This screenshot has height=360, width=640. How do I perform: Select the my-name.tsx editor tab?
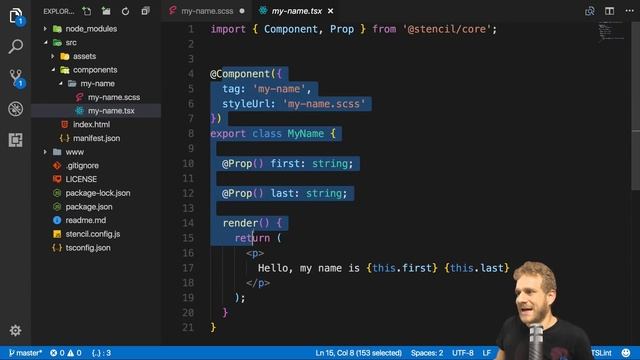pos(297,11)
